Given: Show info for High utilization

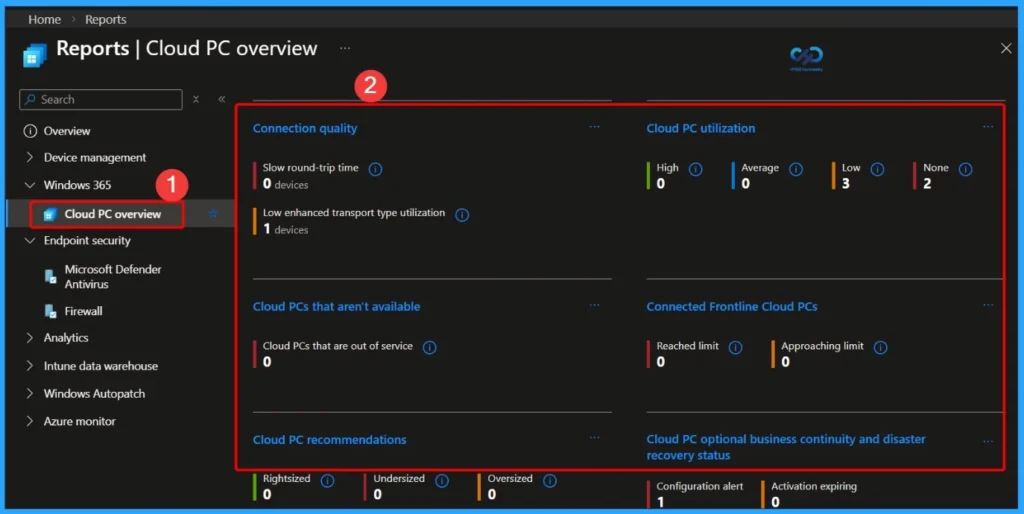Looking at the screenshot, I should tap(696, 169).
